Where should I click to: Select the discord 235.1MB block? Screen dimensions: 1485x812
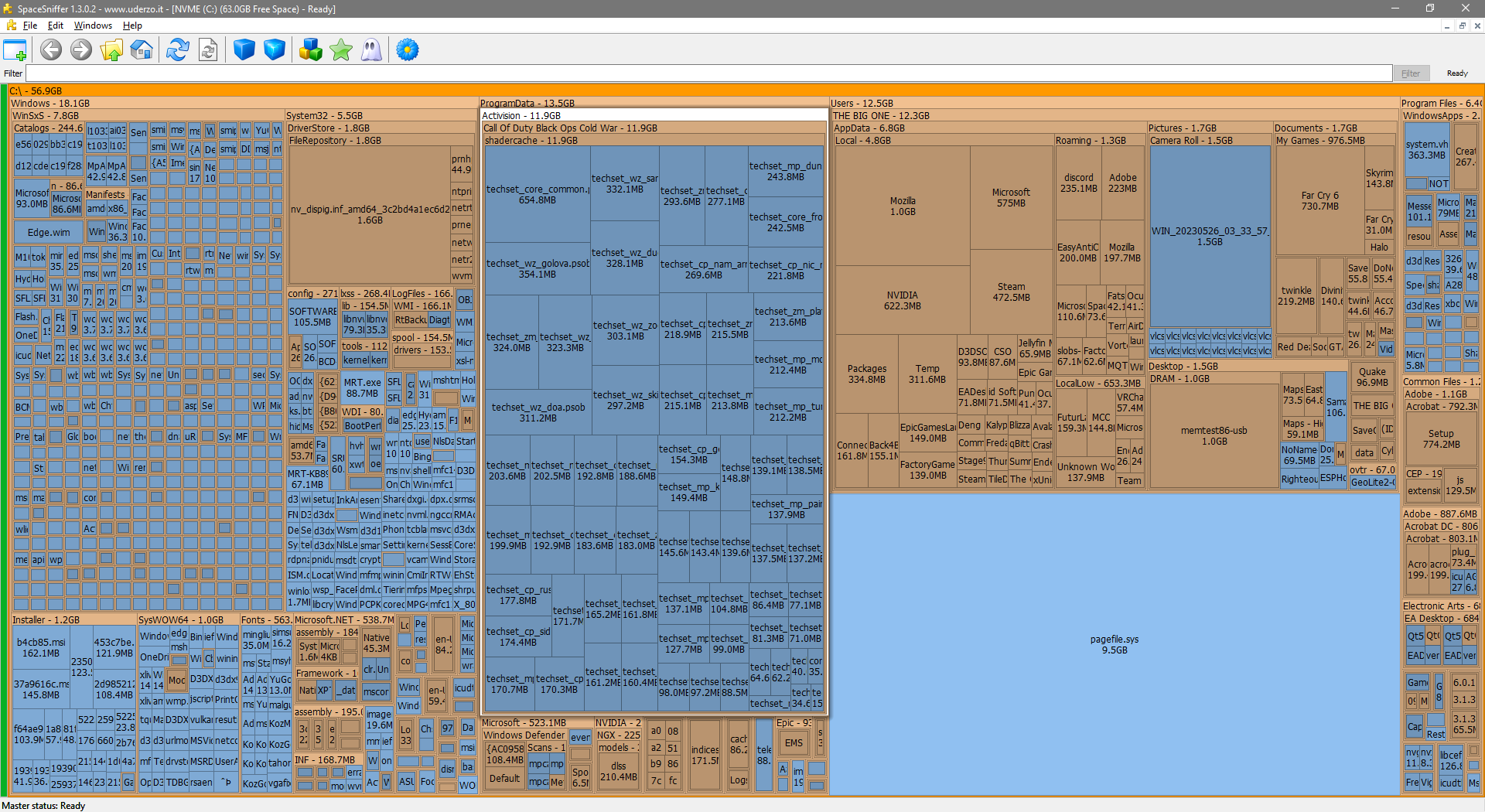pyautogui.click(x=1078, y=183)
